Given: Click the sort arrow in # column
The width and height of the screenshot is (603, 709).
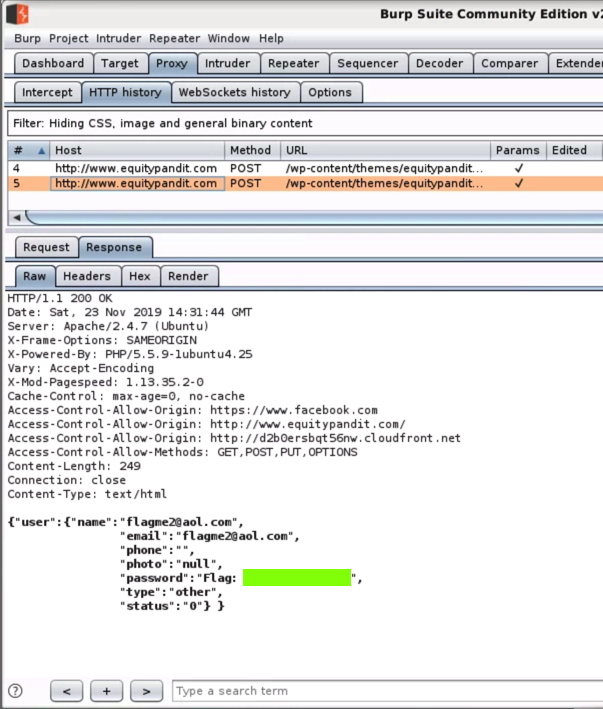Looking at the screenshot, I should pos(41,151).
